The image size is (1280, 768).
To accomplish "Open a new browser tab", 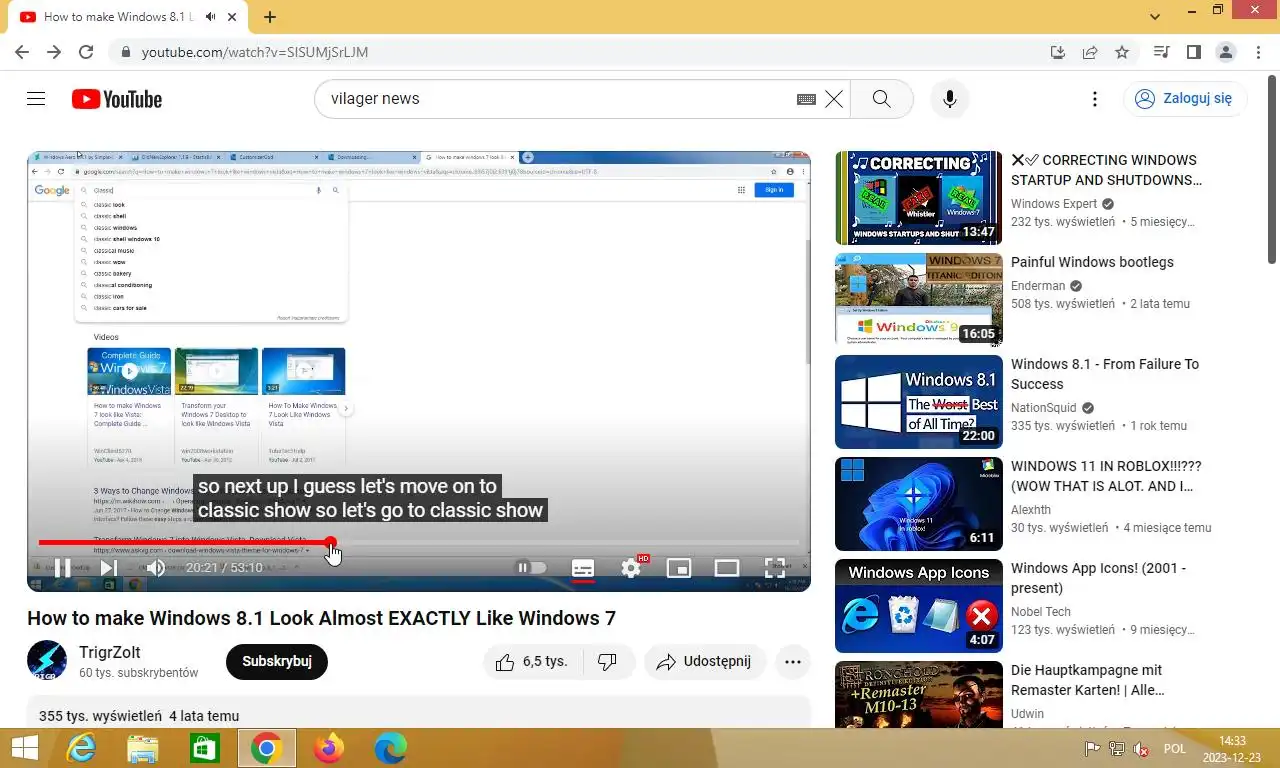I will point(270,17).
